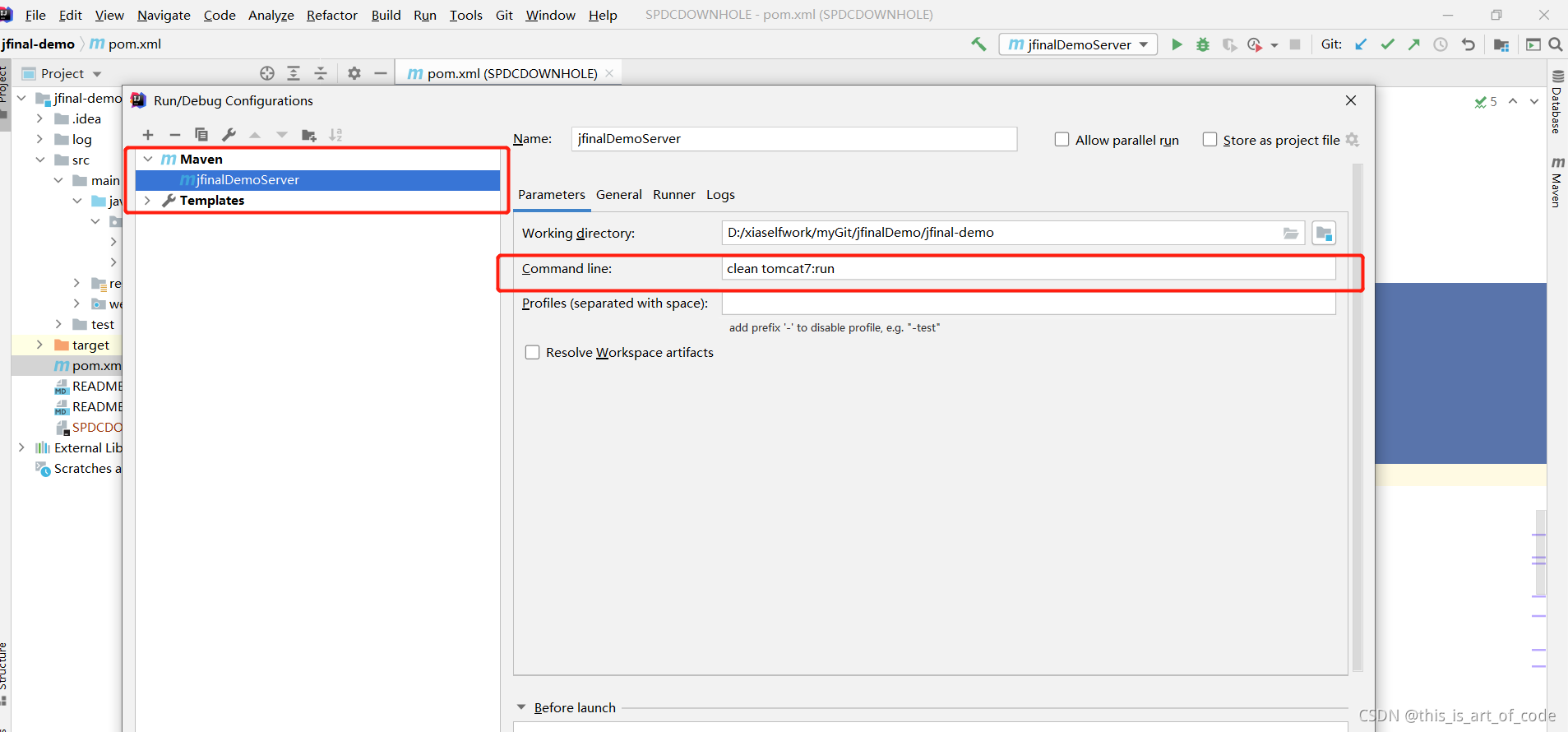The width and height of the screenshot is (1568, 732).
Task: Click Sort configurations icon
Action: 335,135
